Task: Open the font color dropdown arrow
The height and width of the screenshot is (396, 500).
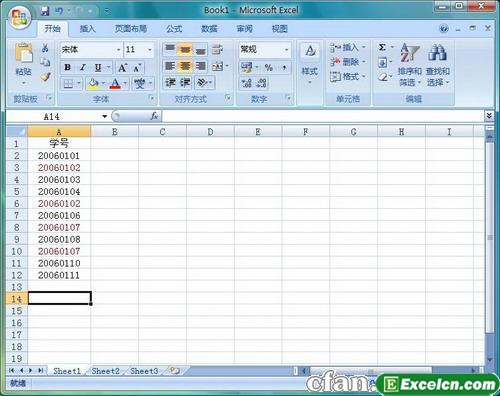Action: click(x=125, y=83)
